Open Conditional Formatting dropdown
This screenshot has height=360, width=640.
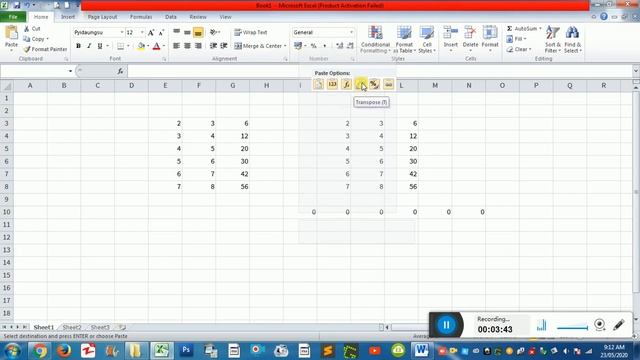[376, 39]
